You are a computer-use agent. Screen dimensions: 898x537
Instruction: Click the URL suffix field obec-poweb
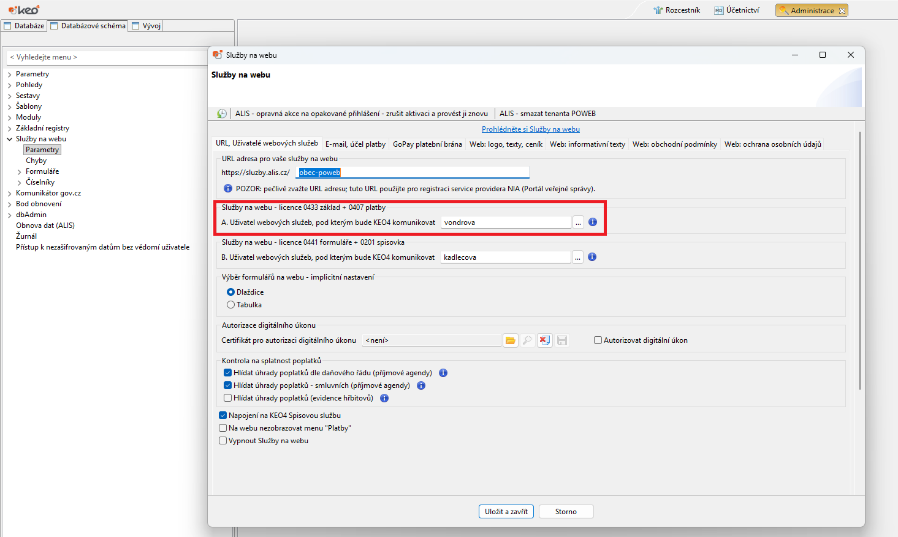coord(412,172)
